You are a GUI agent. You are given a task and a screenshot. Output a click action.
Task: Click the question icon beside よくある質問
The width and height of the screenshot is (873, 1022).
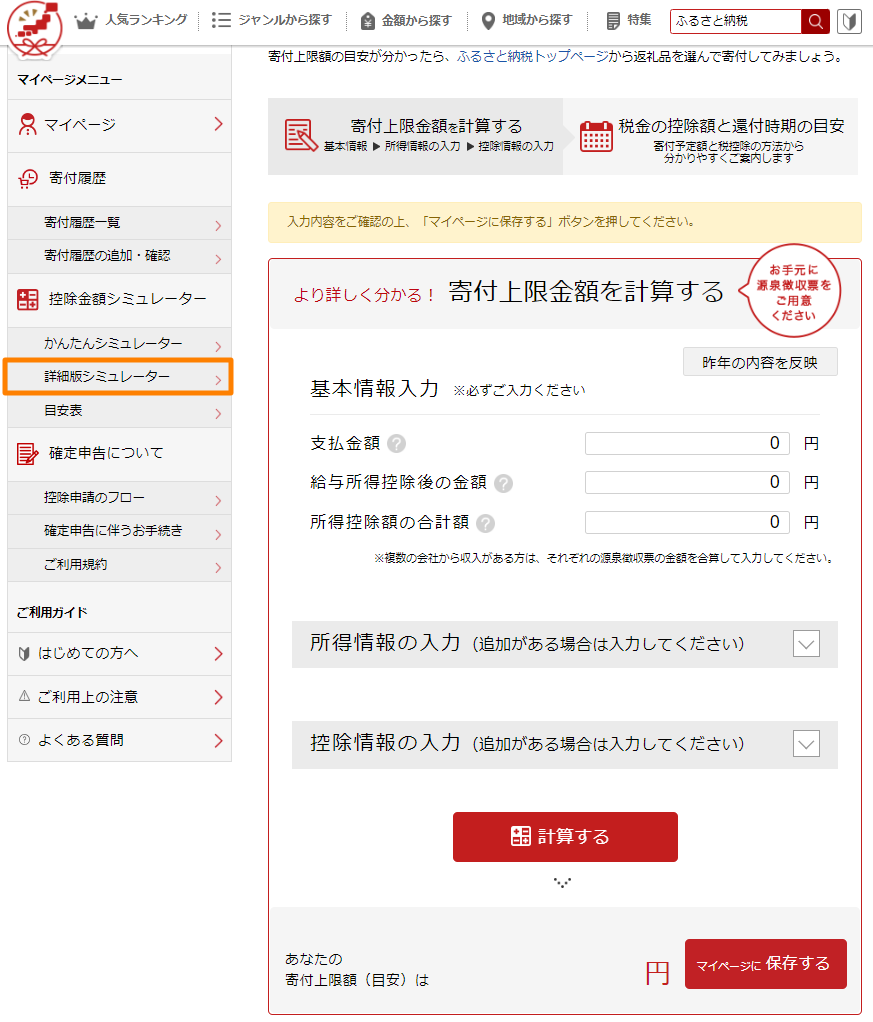click(x=24, y=740)
